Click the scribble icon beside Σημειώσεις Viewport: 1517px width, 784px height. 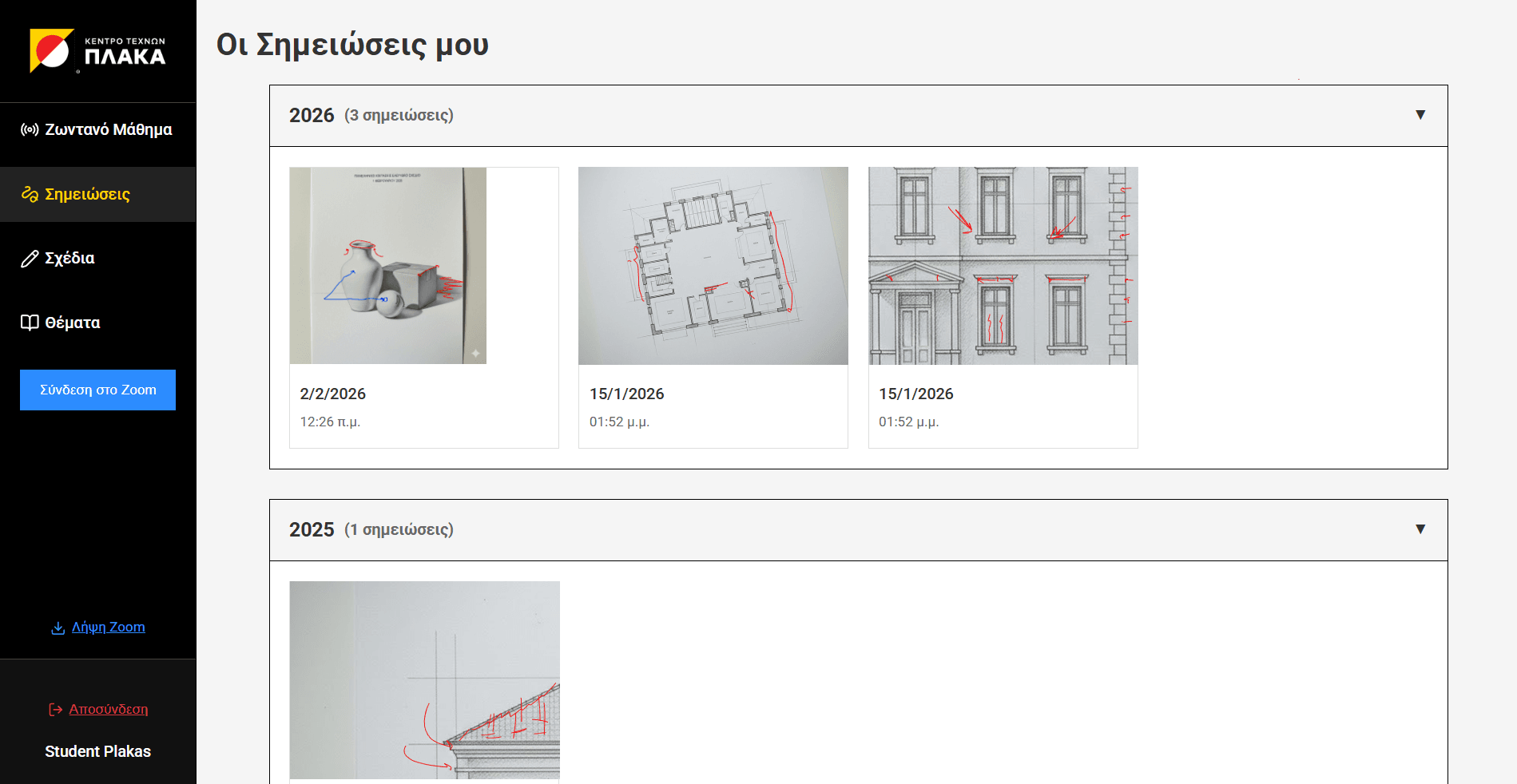pos(30,194)
